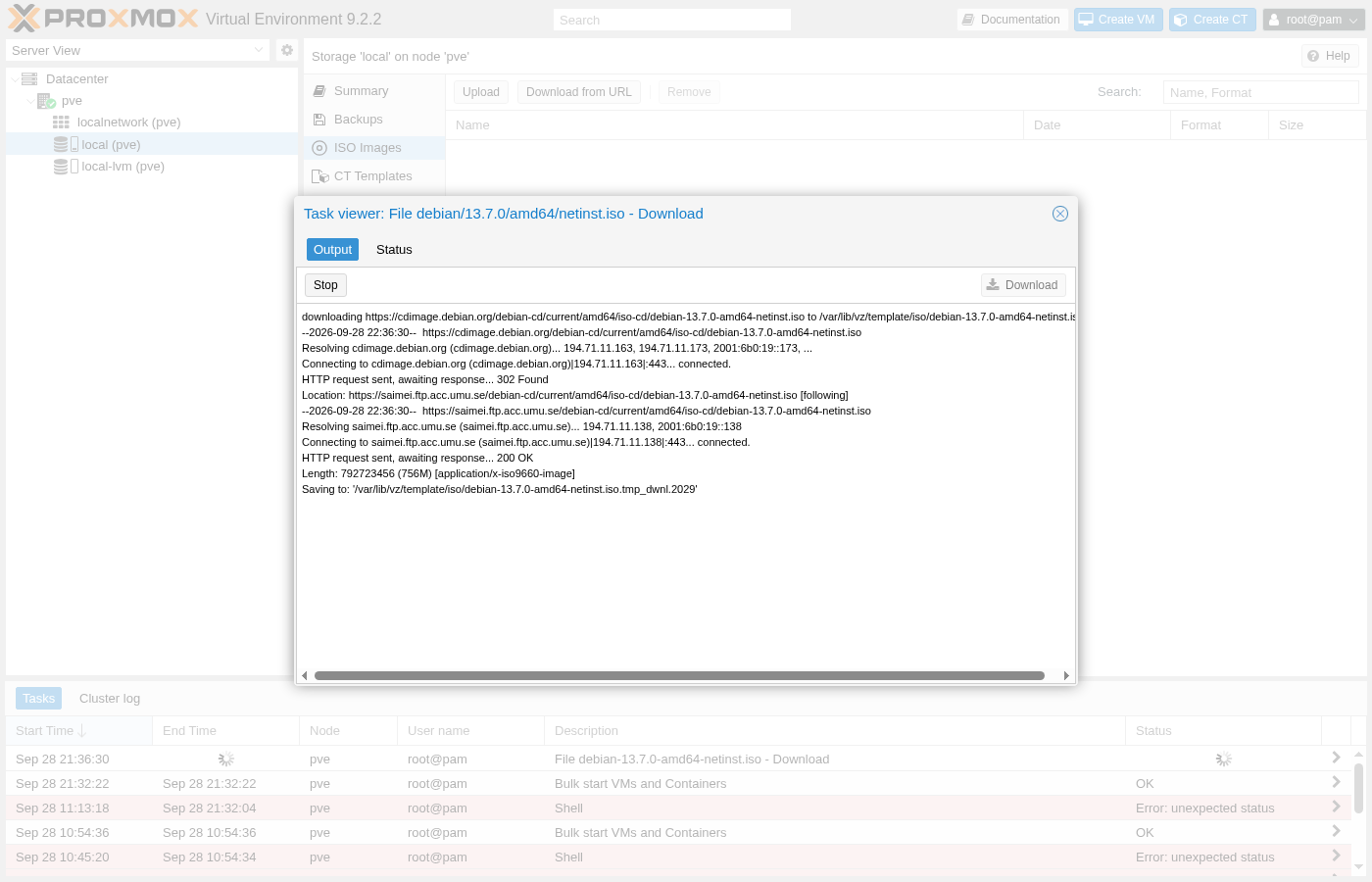Click the ISO Images disc icon
This screenshot has height=882, width=1372.
pos(319,148)
